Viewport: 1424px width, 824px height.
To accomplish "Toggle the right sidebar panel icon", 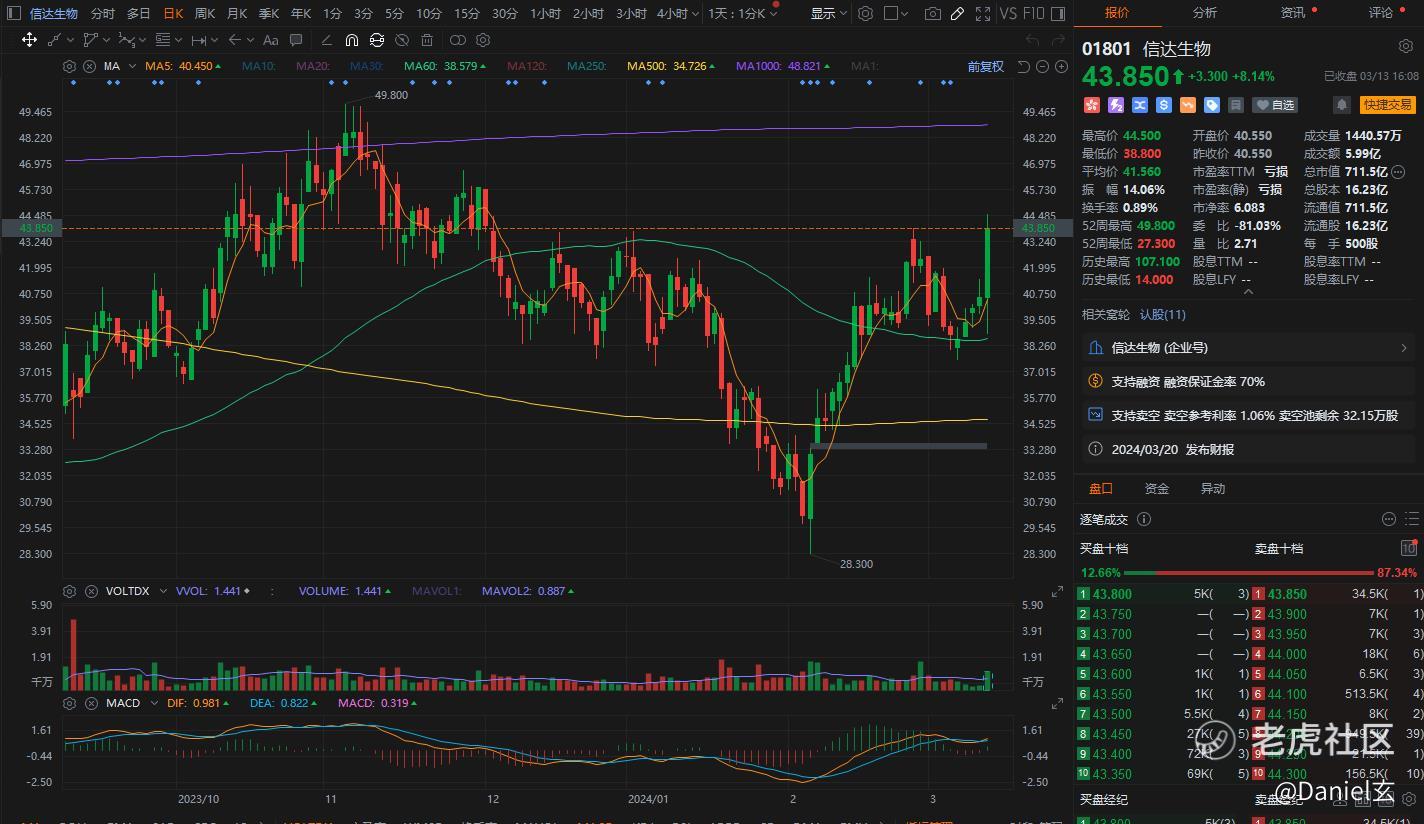I will coord(1060,14).
